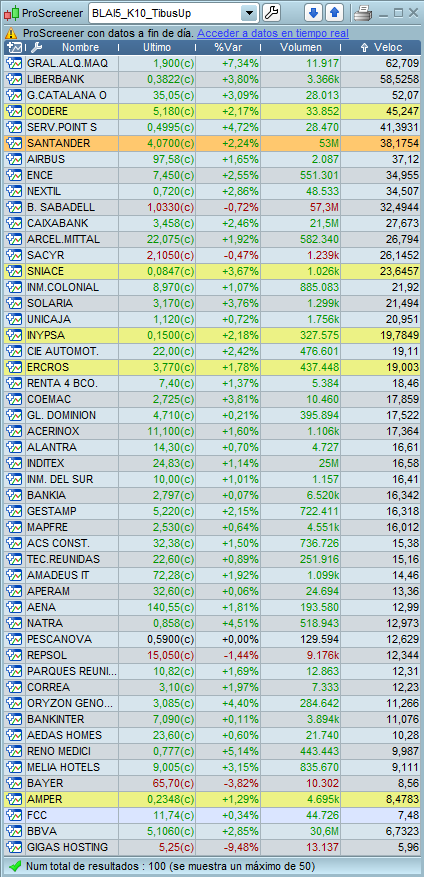The image size is (424, 877).
Task: Select the UNICAJA row name
Action: 47,319
